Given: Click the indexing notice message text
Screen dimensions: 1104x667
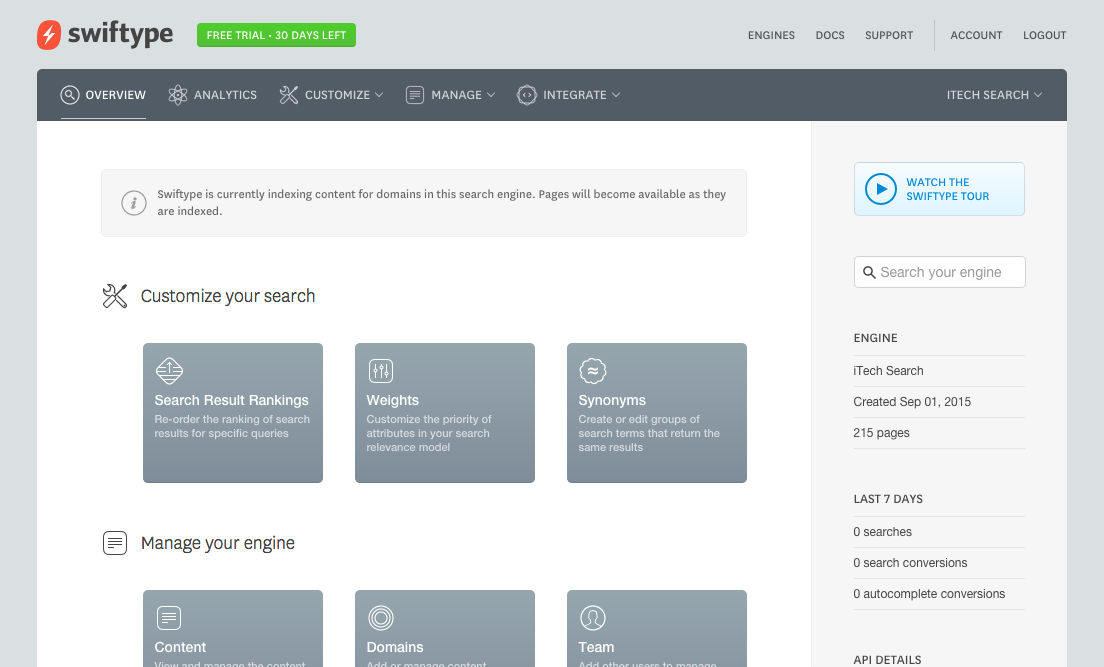Looking at the screenshot, I should [441, 203].
